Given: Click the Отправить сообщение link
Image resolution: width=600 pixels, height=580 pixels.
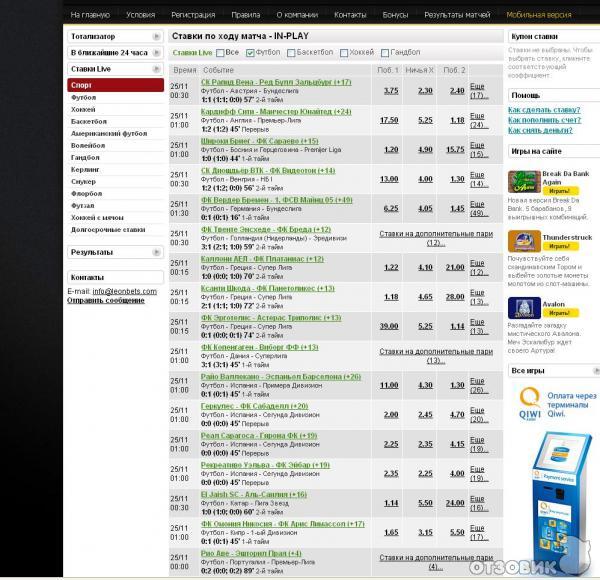Looking at the screenshot, I should tap(105, 301).
